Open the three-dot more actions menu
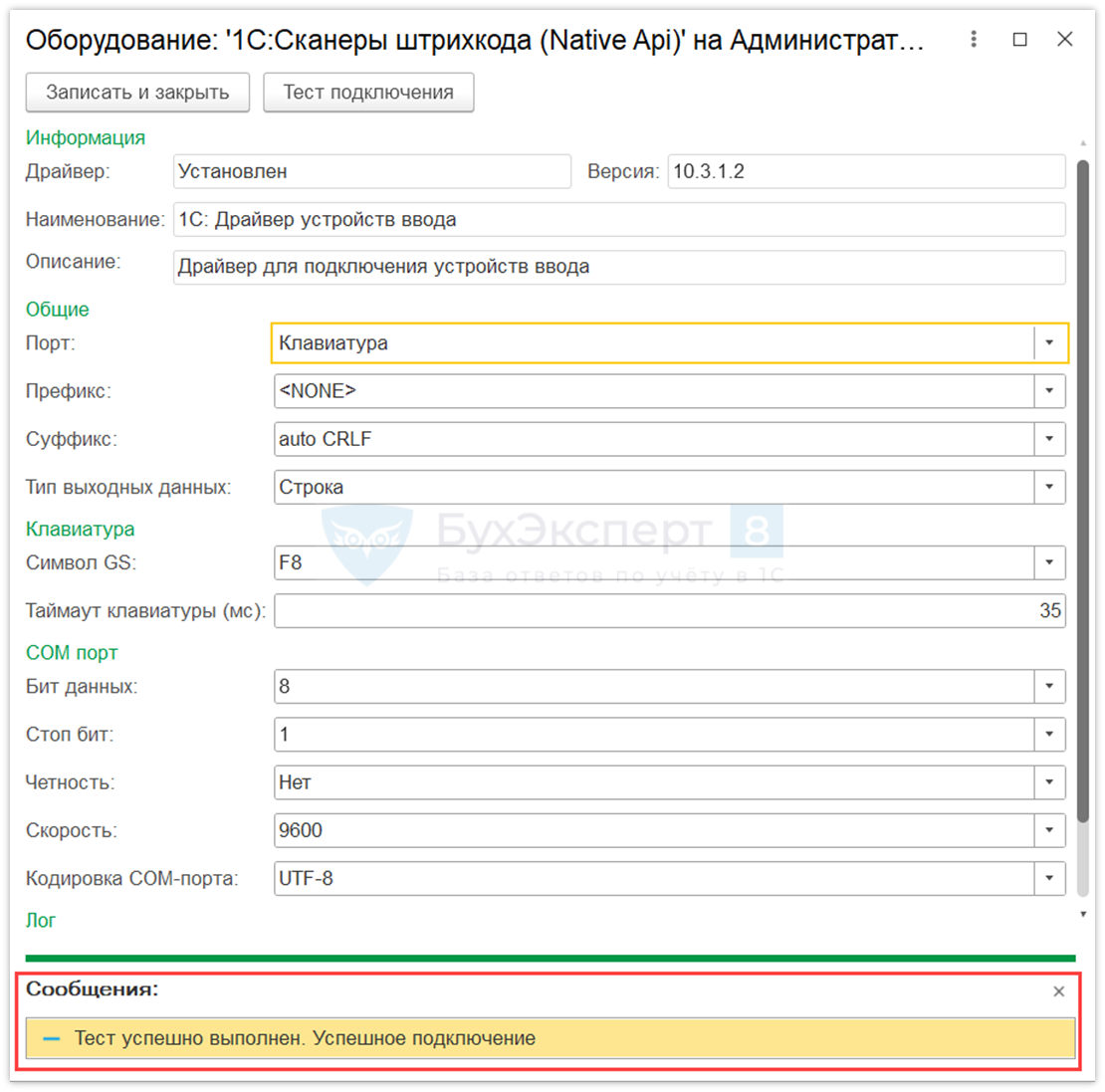This screenshot has width=1105, height=1092. click(x=974, y=39)
